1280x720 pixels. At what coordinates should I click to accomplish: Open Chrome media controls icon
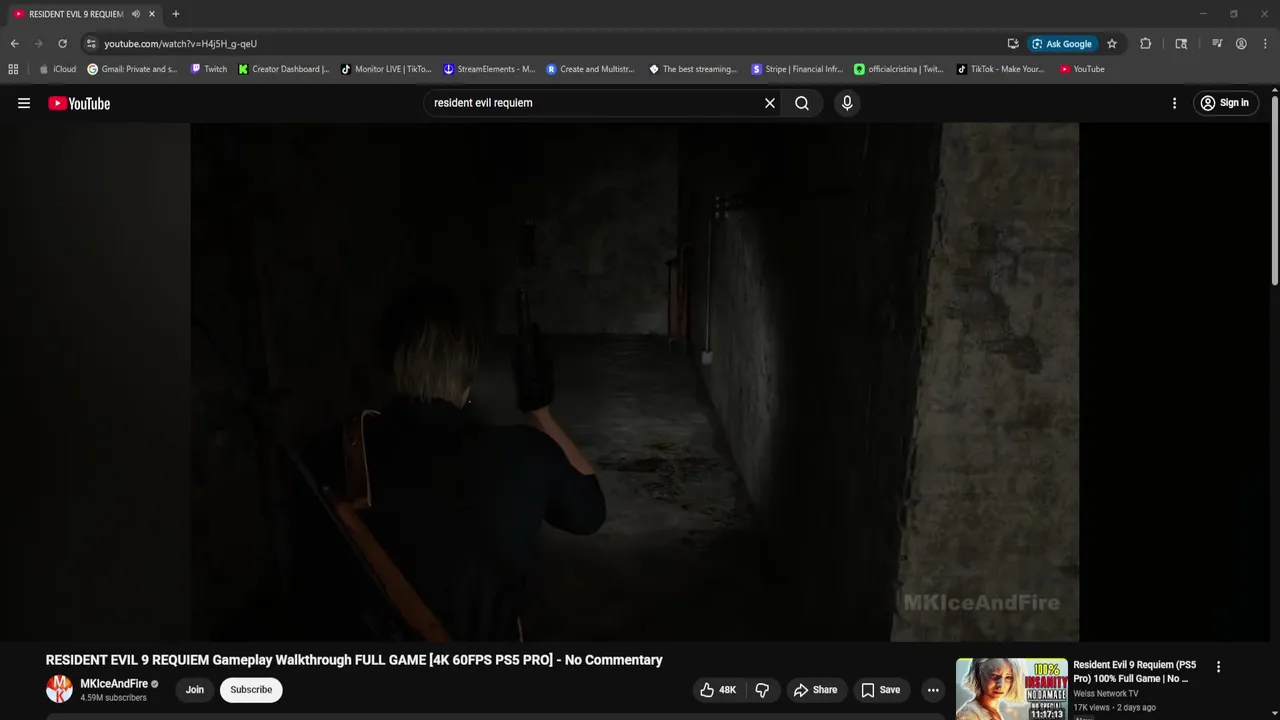(1217, 44)
